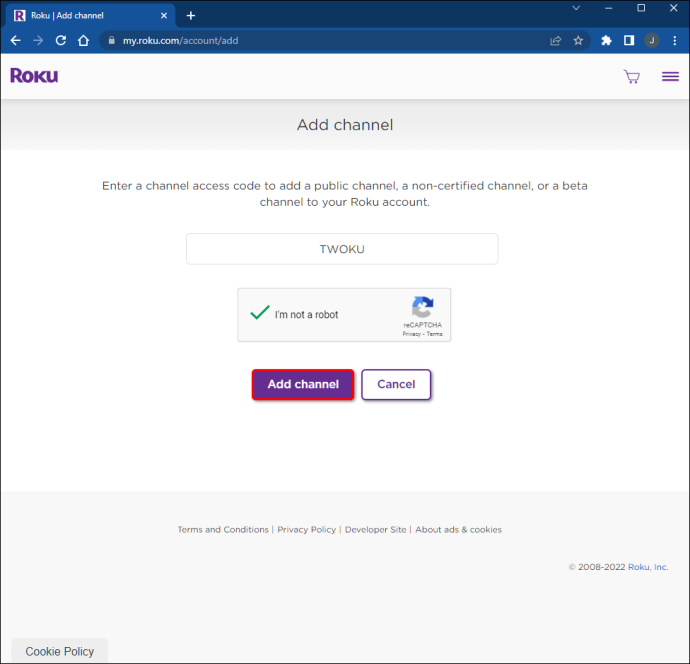690x664 pixels.
Task: Open the Terms and Conditions link
Action: pyautogui.click(x=223, y=529)
